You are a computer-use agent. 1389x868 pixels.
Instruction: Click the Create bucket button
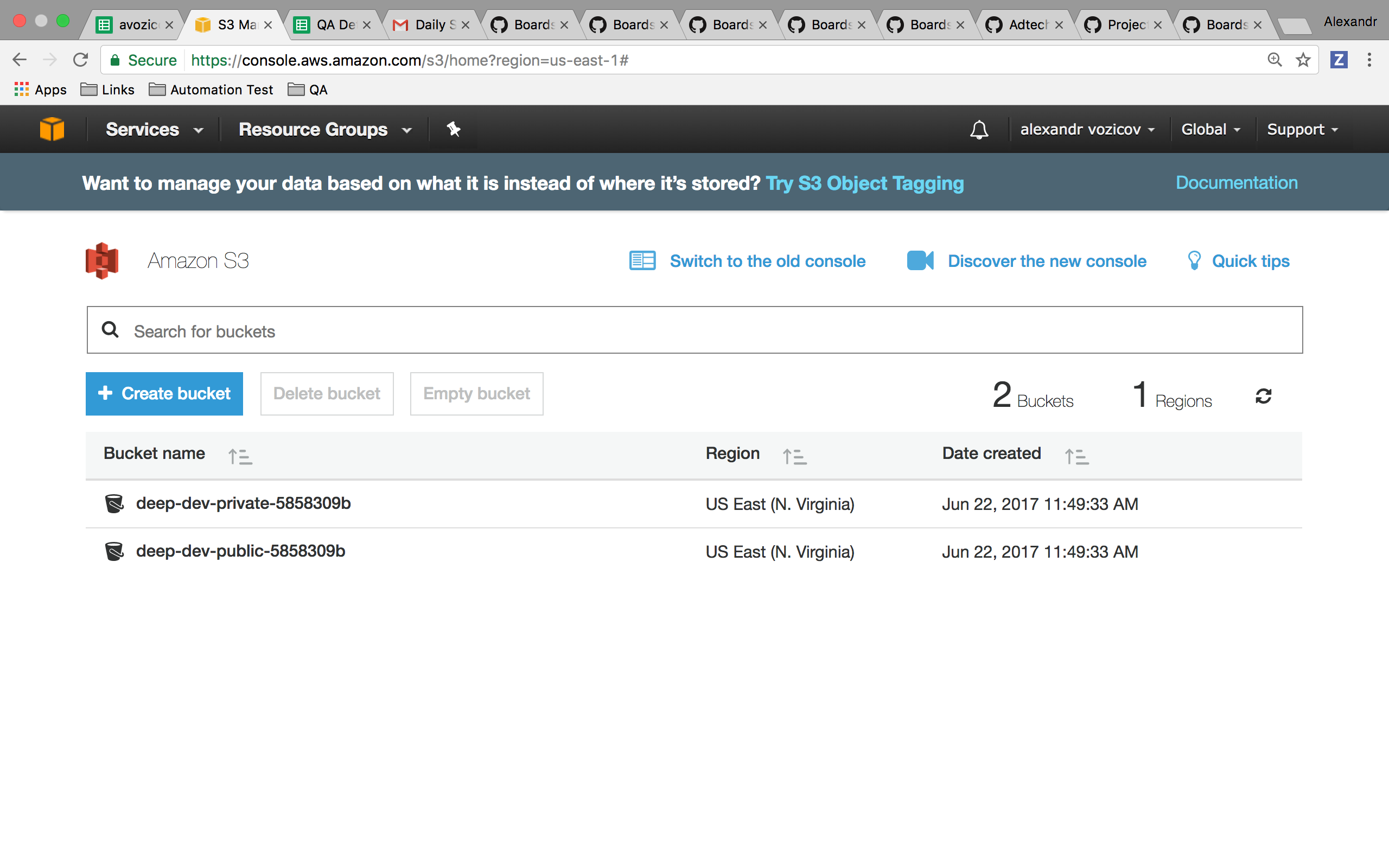(x=164, y=393)
